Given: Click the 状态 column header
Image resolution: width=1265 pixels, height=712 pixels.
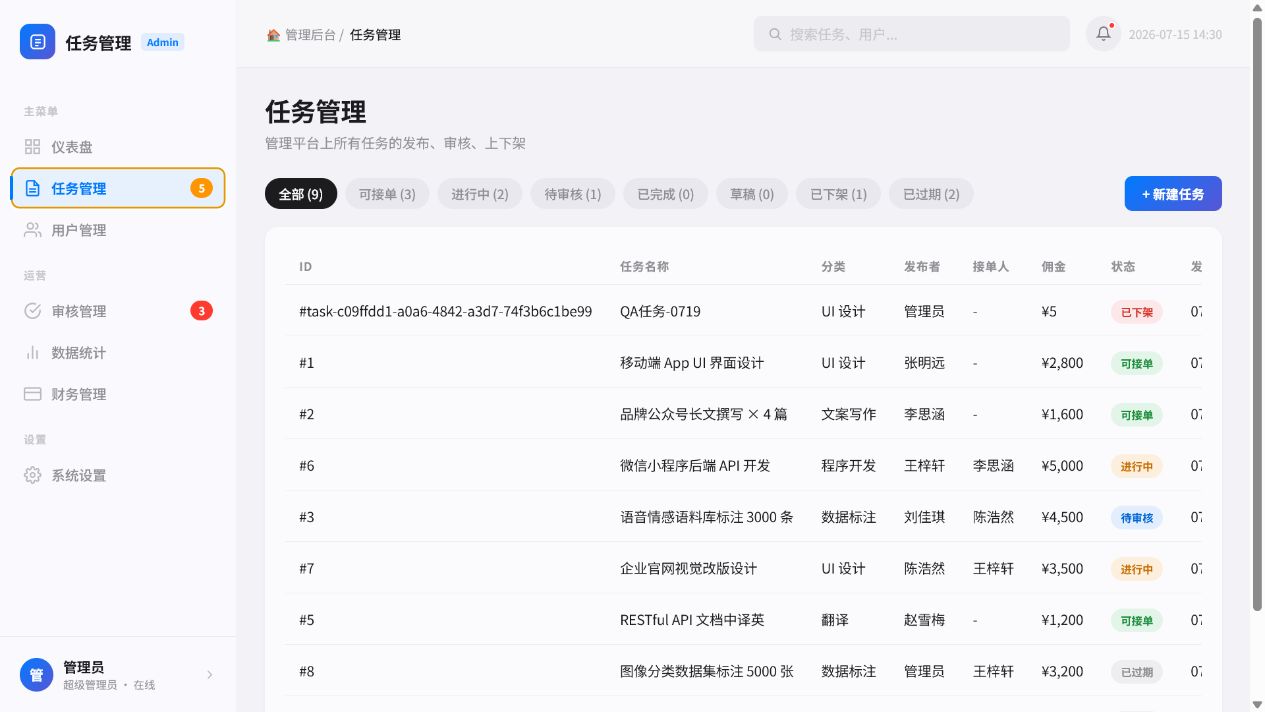Looking at the screenshot, I should 1123,267.
